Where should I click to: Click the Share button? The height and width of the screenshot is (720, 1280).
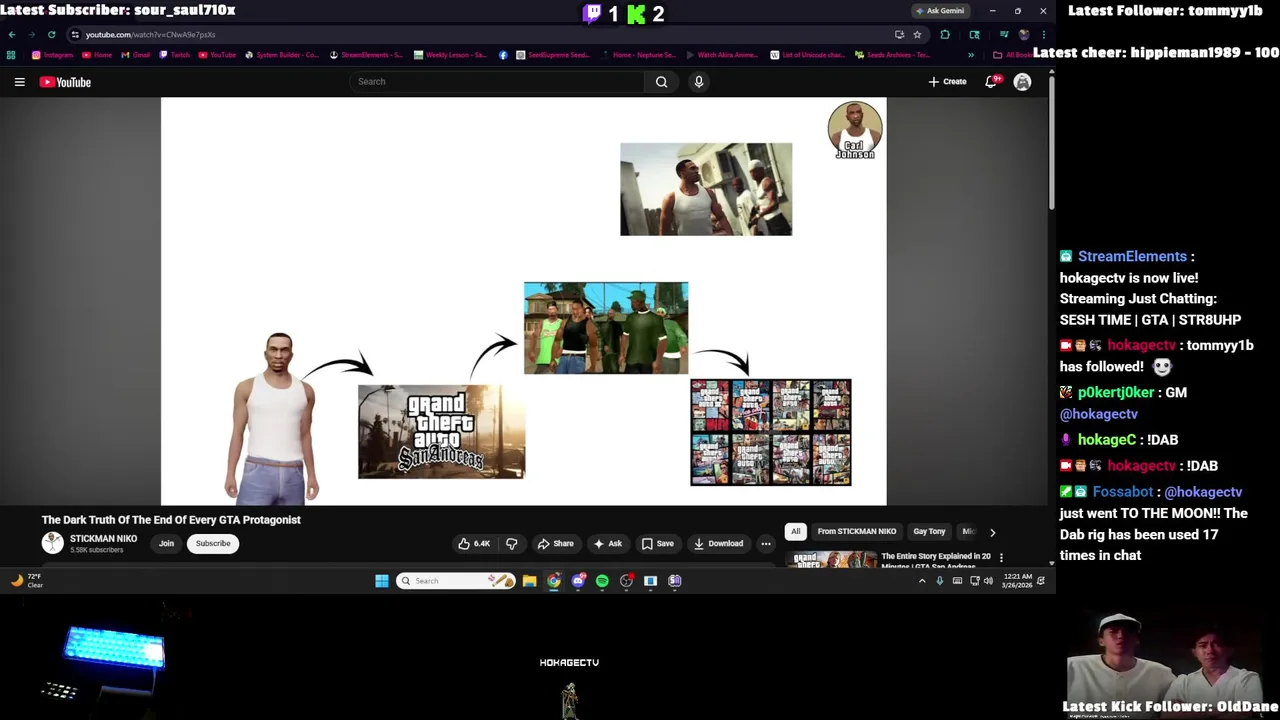555,544
